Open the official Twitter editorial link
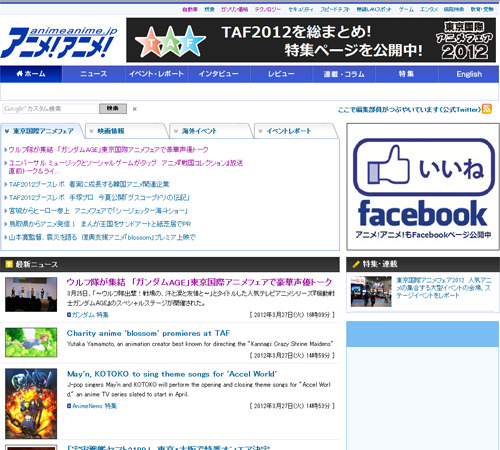500x450 pixels. 409,110
